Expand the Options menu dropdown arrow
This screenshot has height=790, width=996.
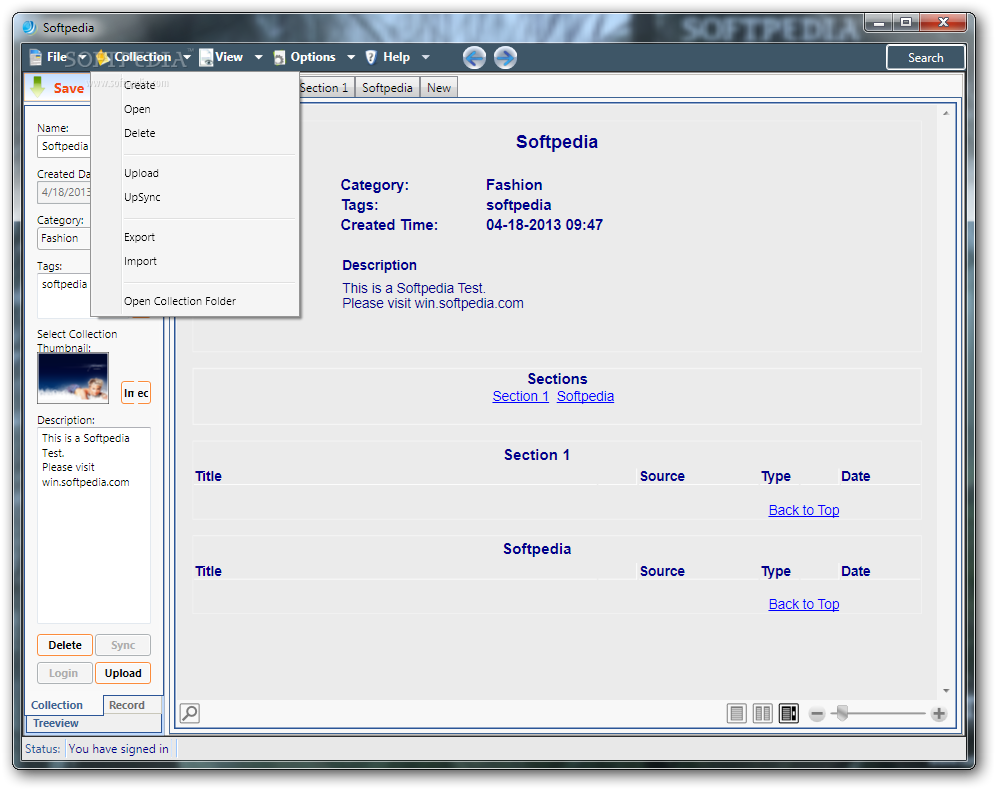[351, 57]
